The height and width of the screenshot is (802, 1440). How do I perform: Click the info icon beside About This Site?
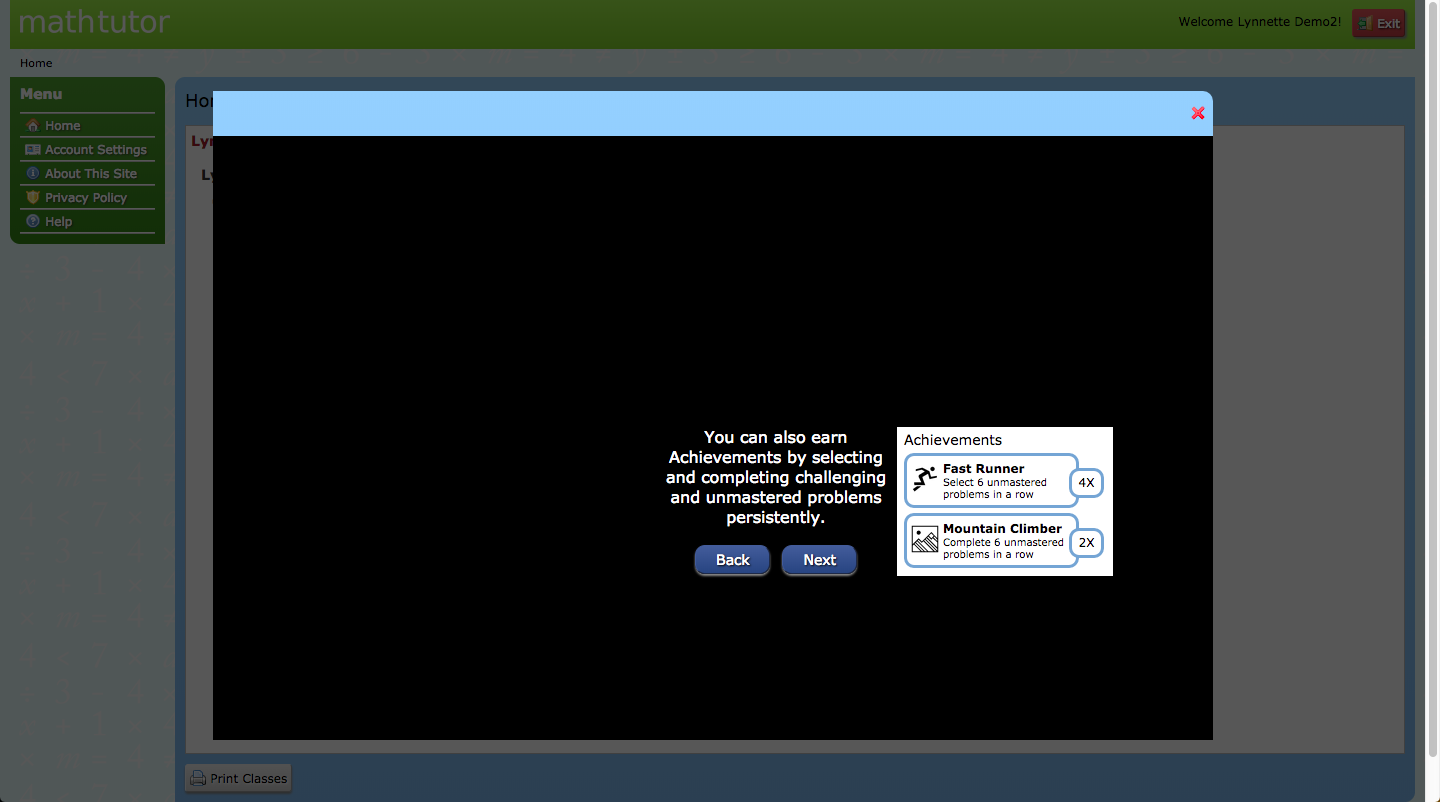[33, 173]
